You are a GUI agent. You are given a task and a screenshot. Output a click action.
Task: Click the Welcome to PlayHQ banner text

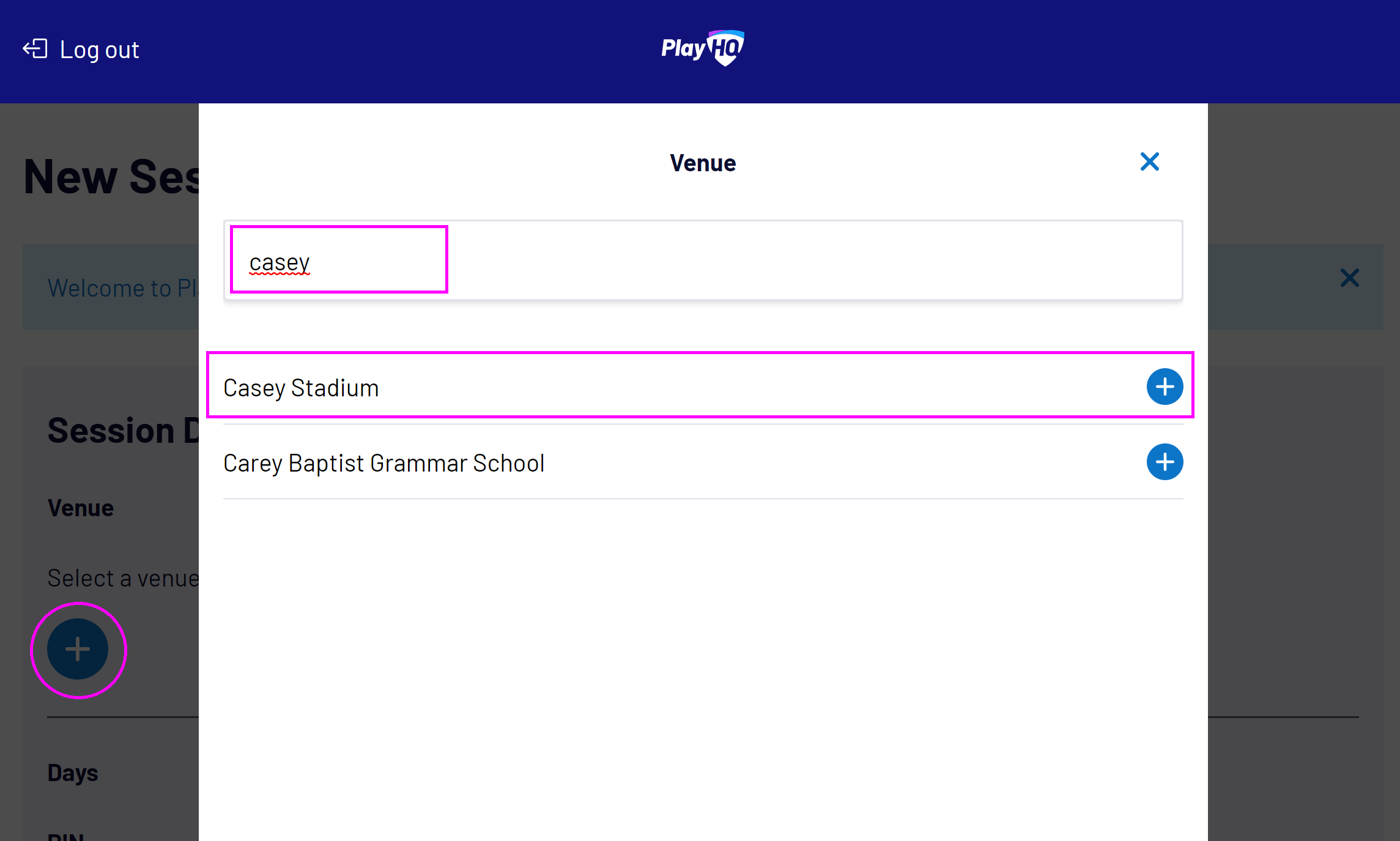coord(122,288)
